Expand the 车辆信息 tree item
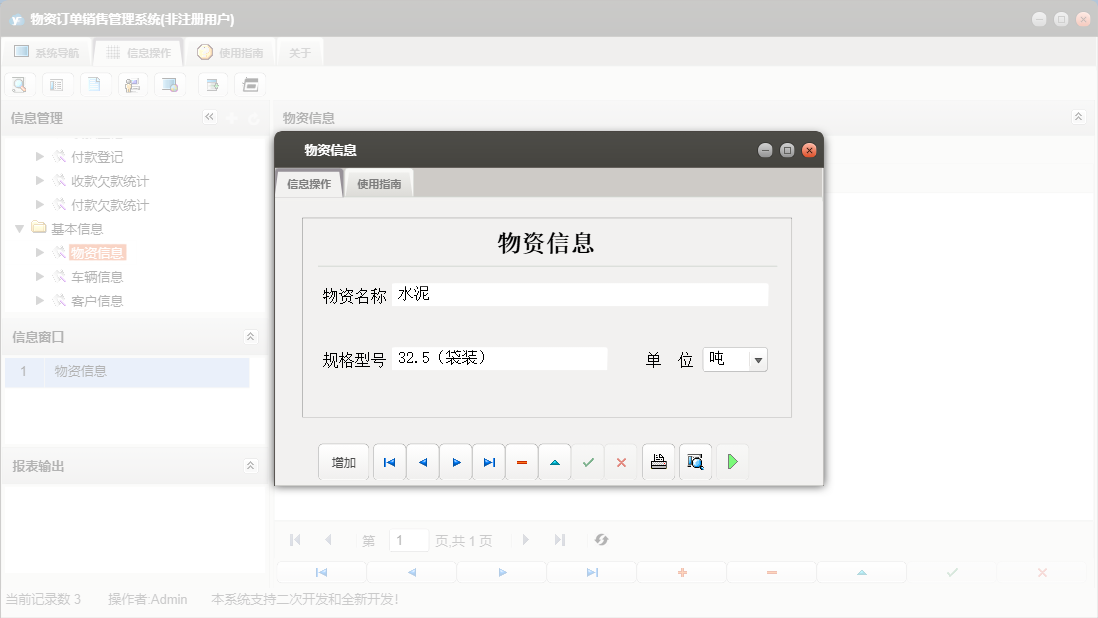The height and width of the screenshot is (618, 1098). (x=38, y=276)
